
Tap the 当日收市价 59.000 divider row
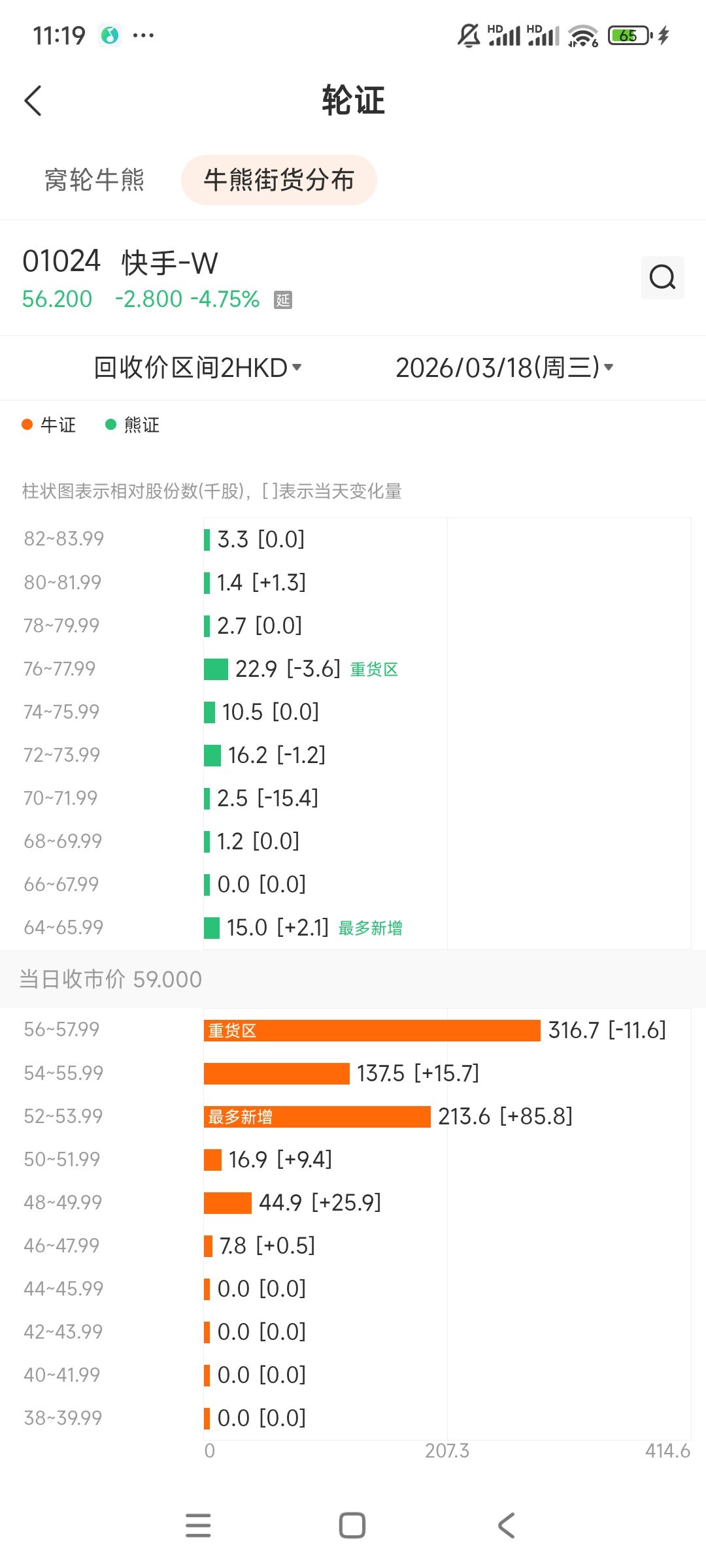353,979
